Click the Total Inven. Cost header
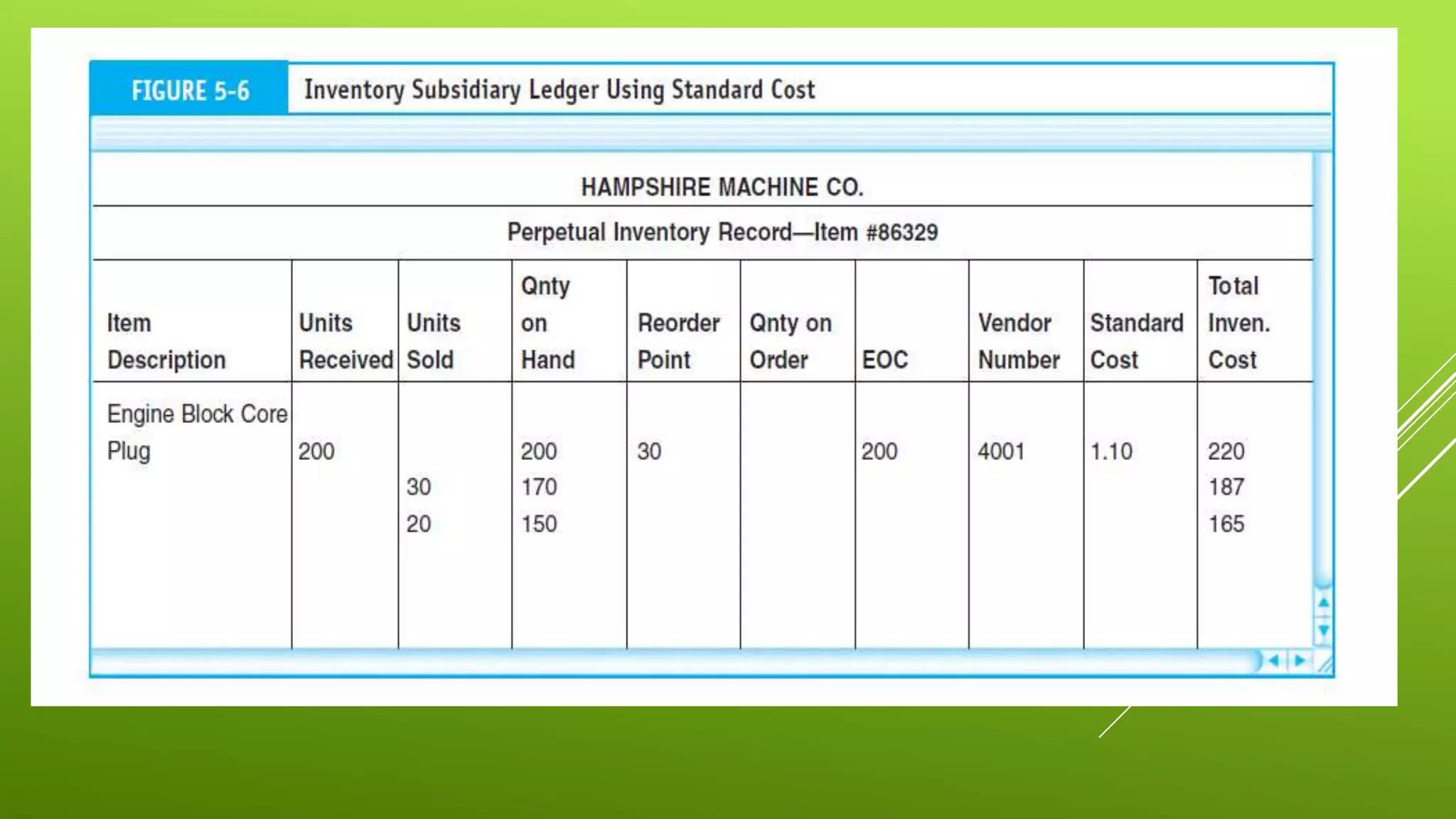Viewport: 1456px width, 819px height. [1238, 323]
